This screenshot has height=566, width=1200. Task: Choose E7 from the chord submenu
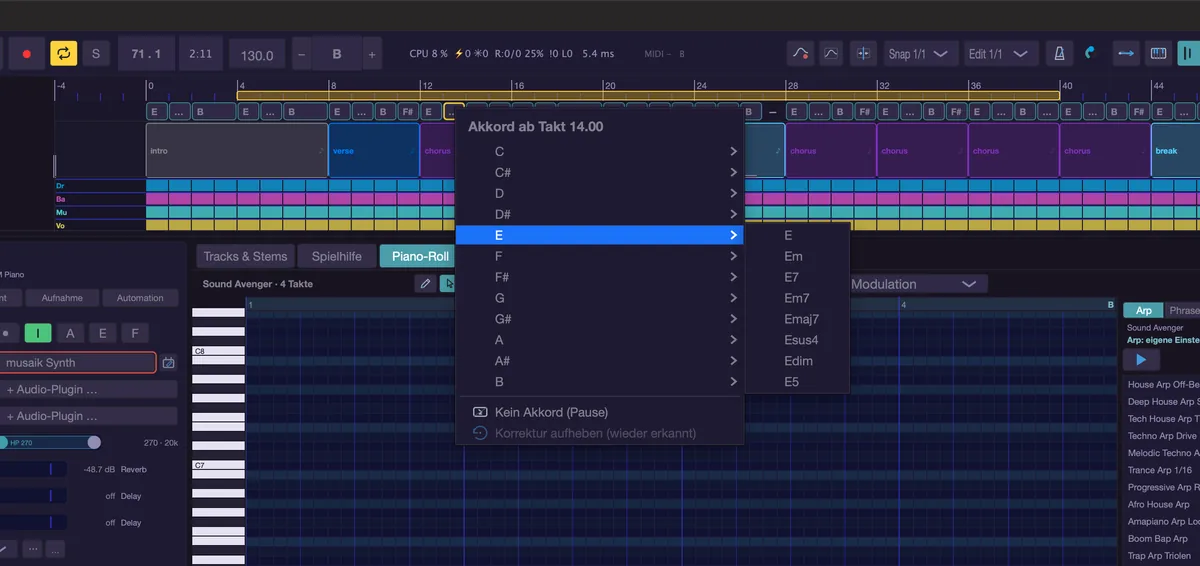[x=797, y=277]
